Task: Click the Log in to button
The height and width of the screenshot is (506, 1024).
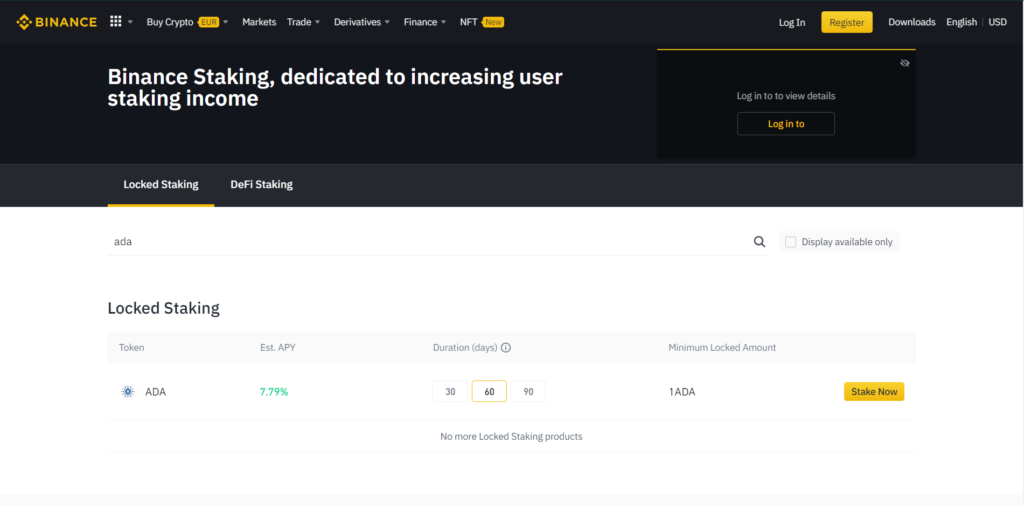Action: point(786,123)
